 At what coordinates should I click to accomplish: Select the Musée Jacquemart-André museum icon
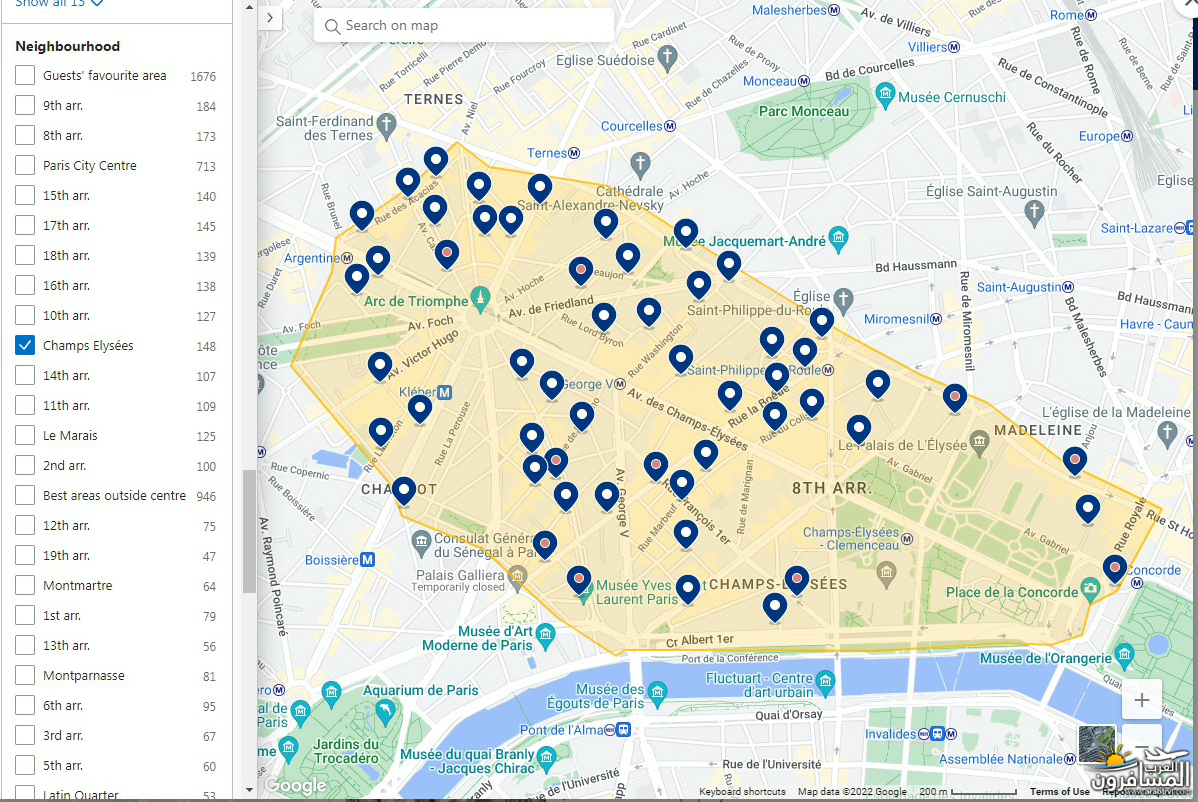(x=838, y=239)
